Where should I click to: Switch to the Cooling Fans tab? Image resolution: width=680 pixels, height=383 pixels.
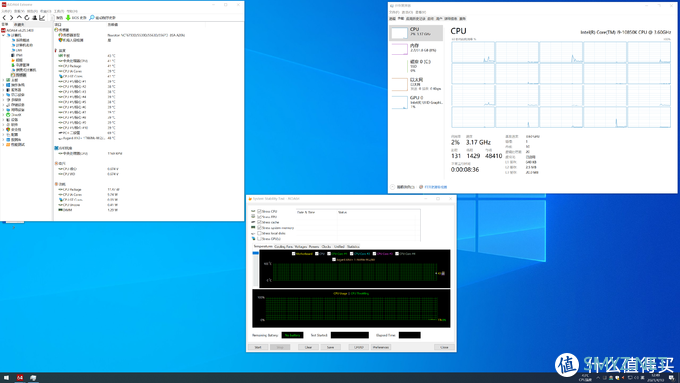tap(284, 246)
